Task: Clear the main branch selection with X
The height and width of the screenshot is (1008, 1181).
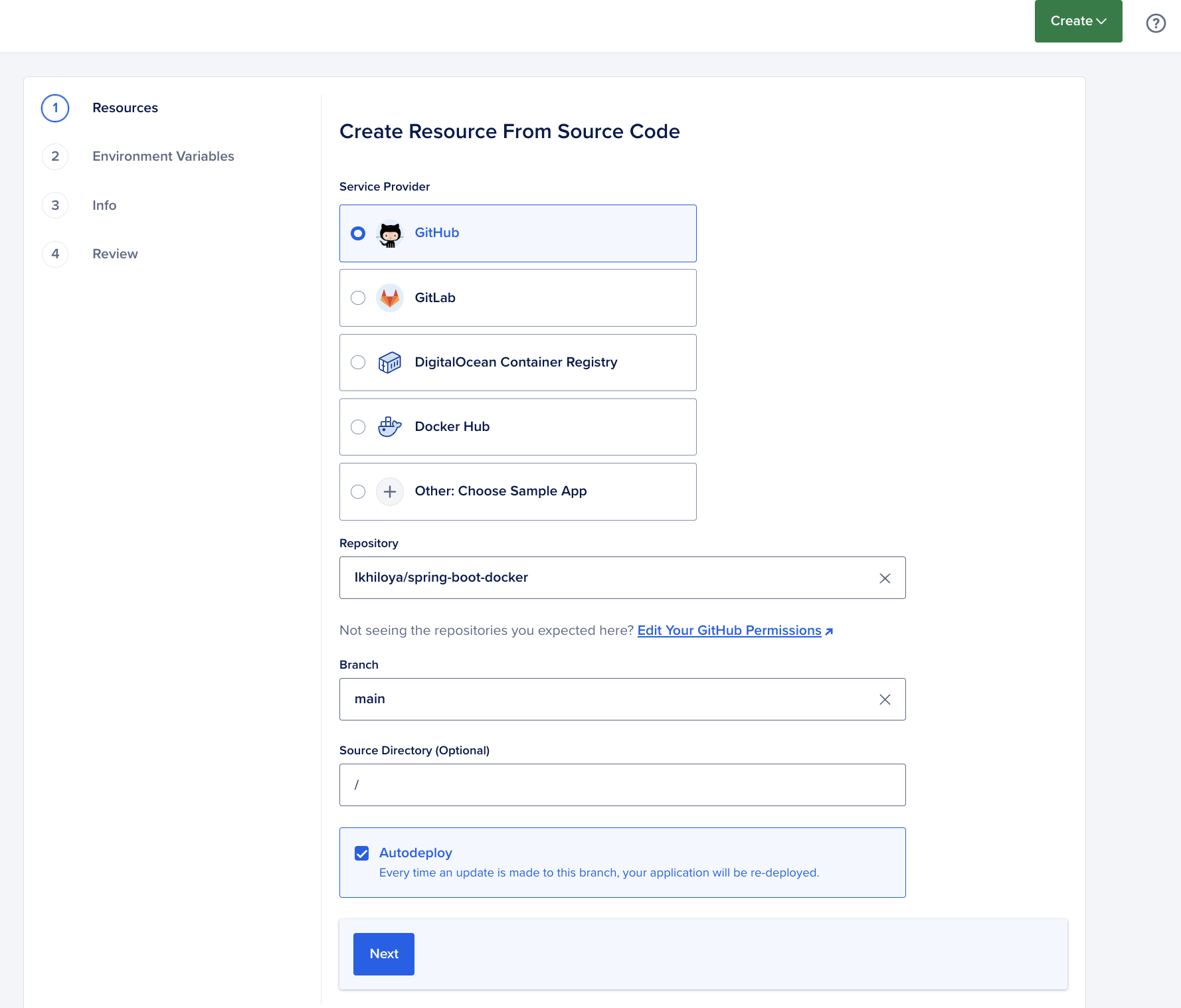Action: coord(885,700)
